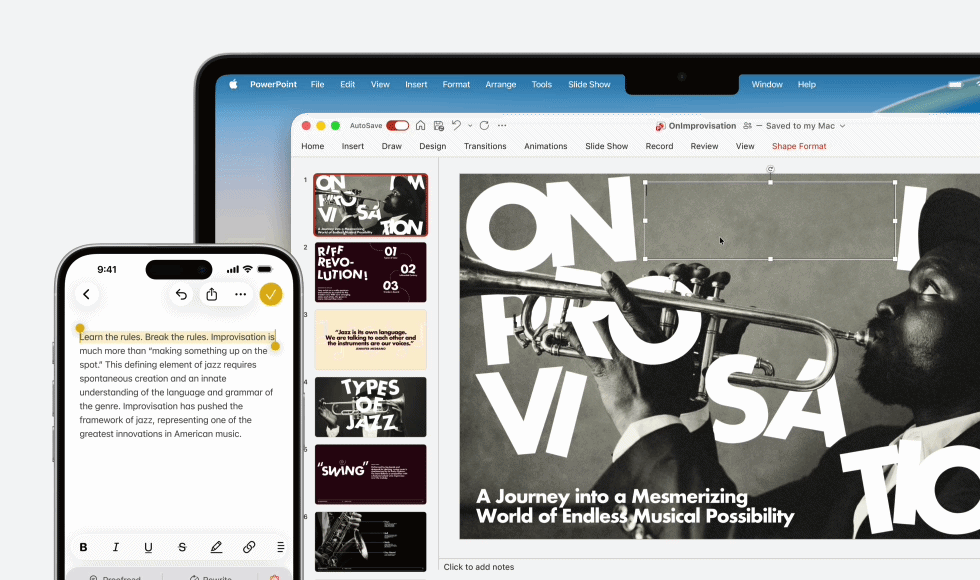Open the File menu

(x=318, y=84)
